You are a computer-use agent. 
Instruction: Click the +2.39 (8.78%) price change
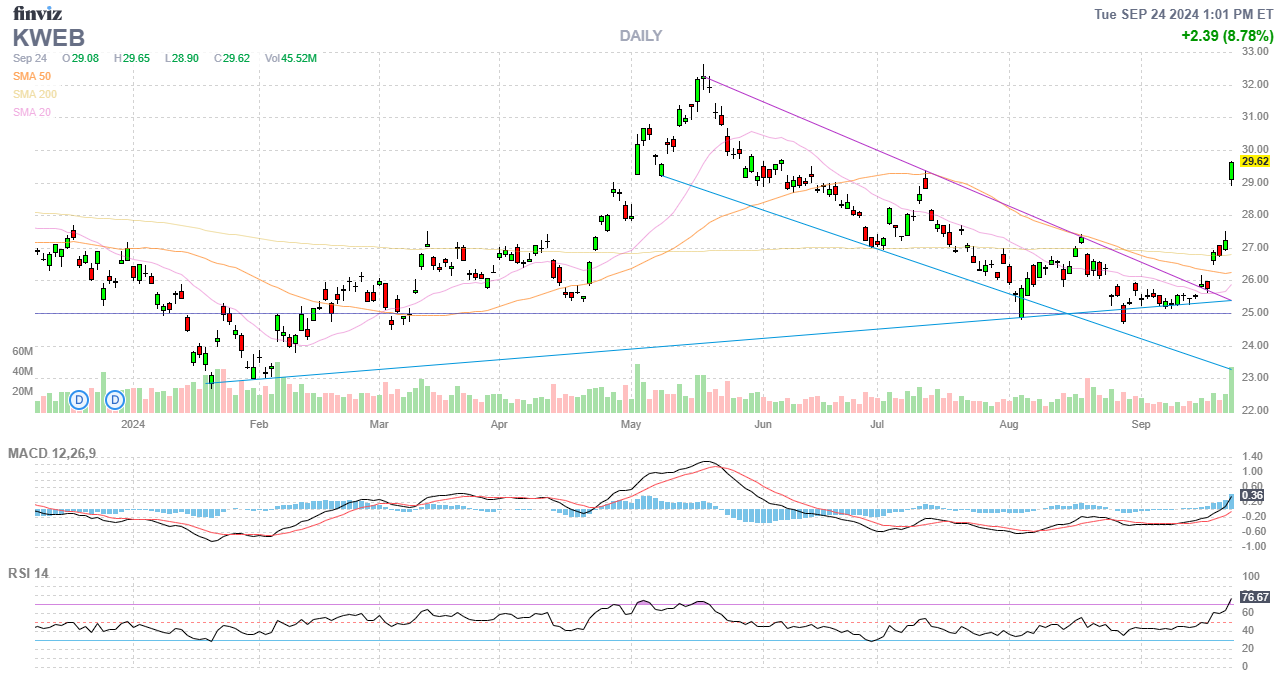tap(1226, 35)
